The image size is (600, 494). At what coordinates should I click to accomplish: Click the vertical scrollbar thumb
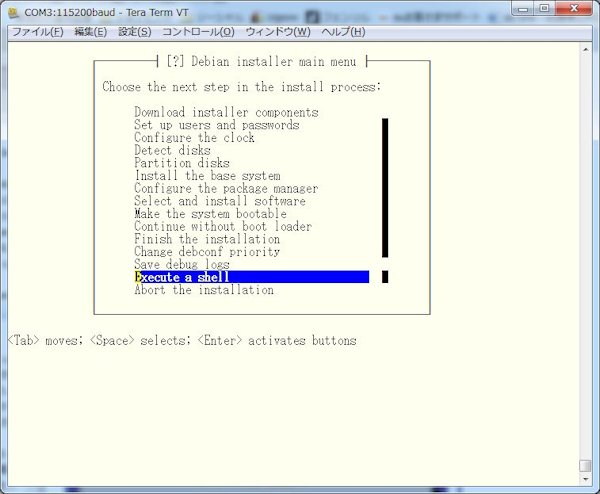tap(585, 466)
